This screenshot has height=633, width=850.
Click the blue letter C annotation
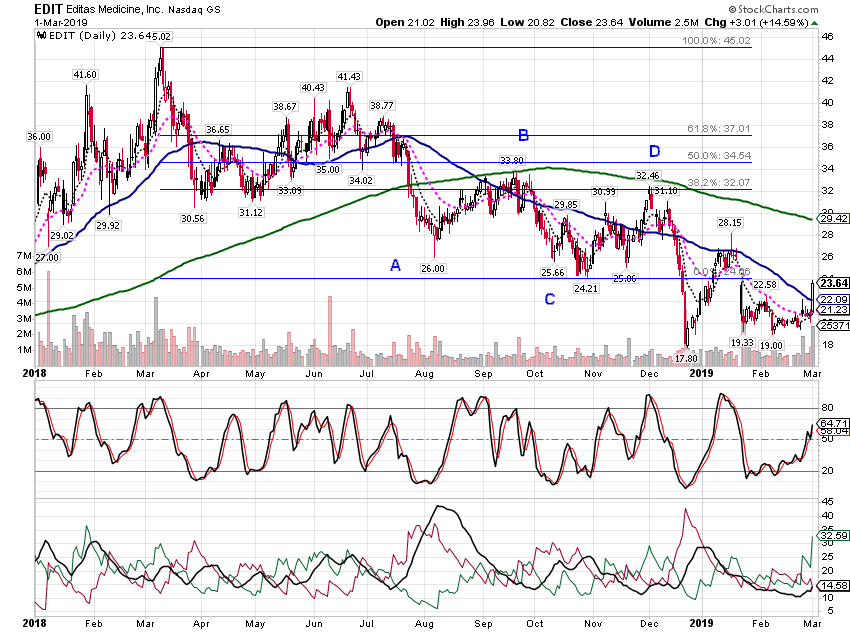[550, 299]
